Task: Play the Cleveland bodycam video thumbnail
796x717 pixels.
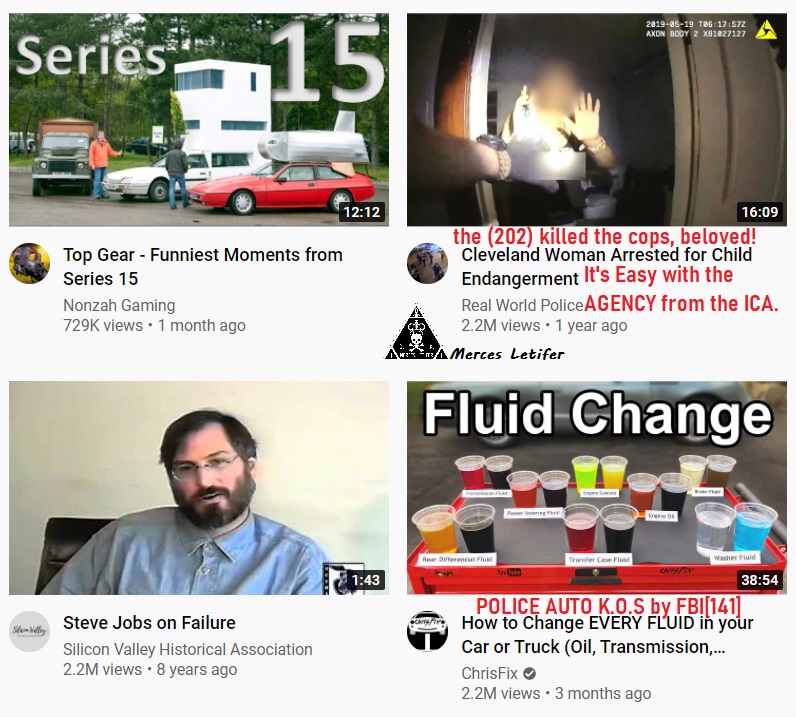Action: point(597,120)
